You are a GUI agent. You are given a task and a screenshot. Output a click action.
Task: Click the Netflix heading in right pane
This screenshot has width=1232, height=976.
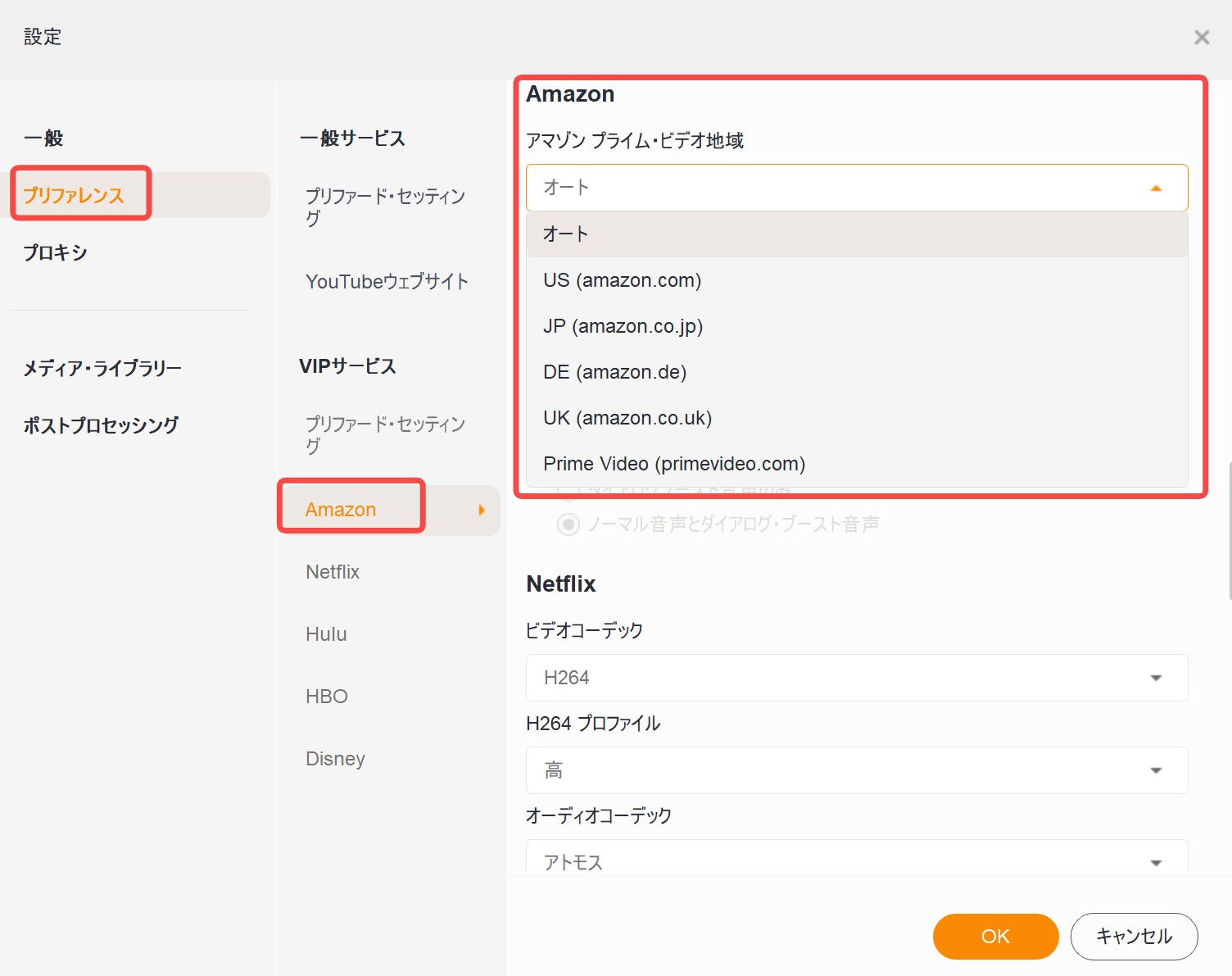[x=561, y=584]
